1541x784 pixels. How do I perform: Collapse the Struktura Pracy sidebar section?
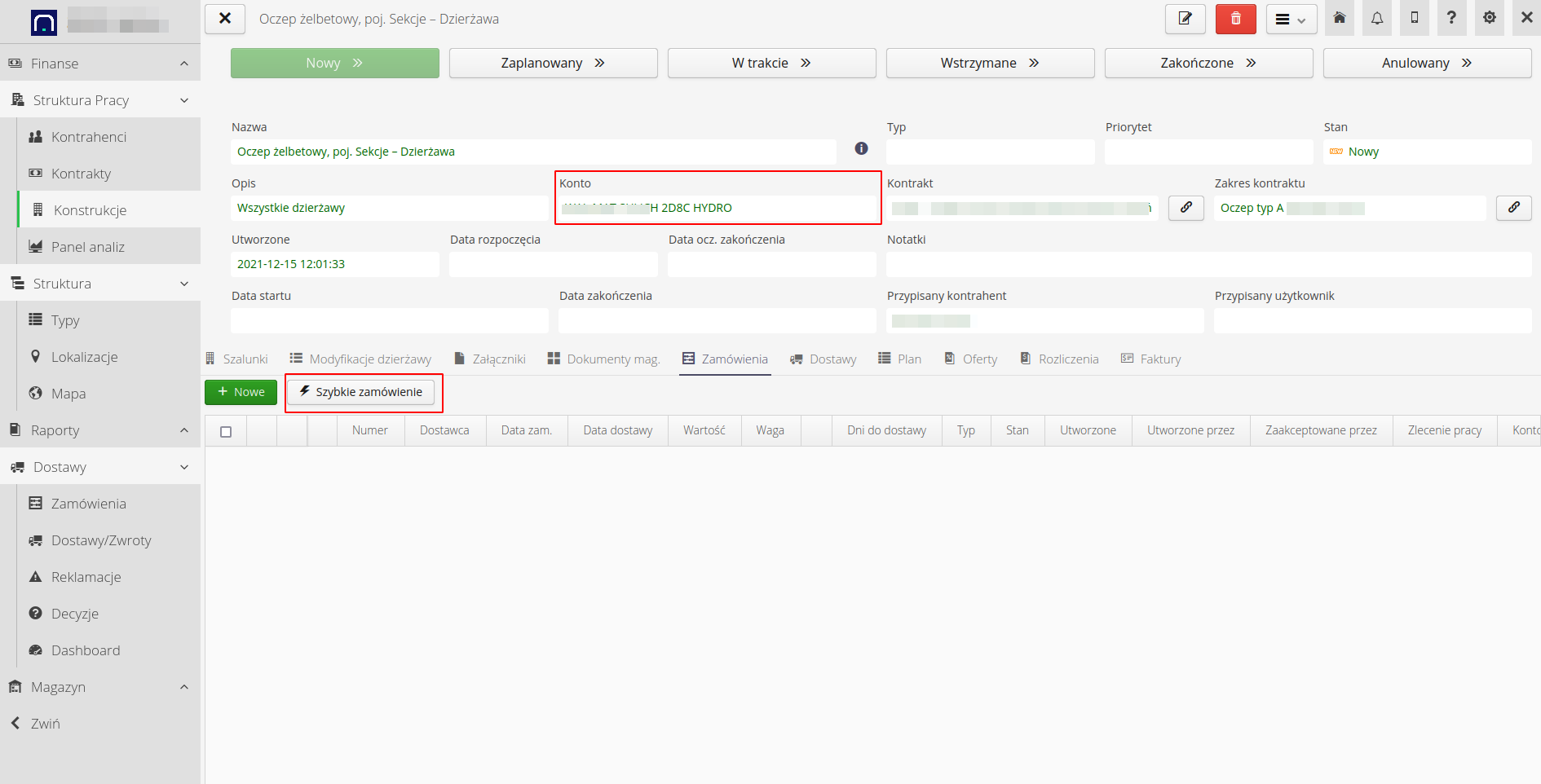pos(183,100)
